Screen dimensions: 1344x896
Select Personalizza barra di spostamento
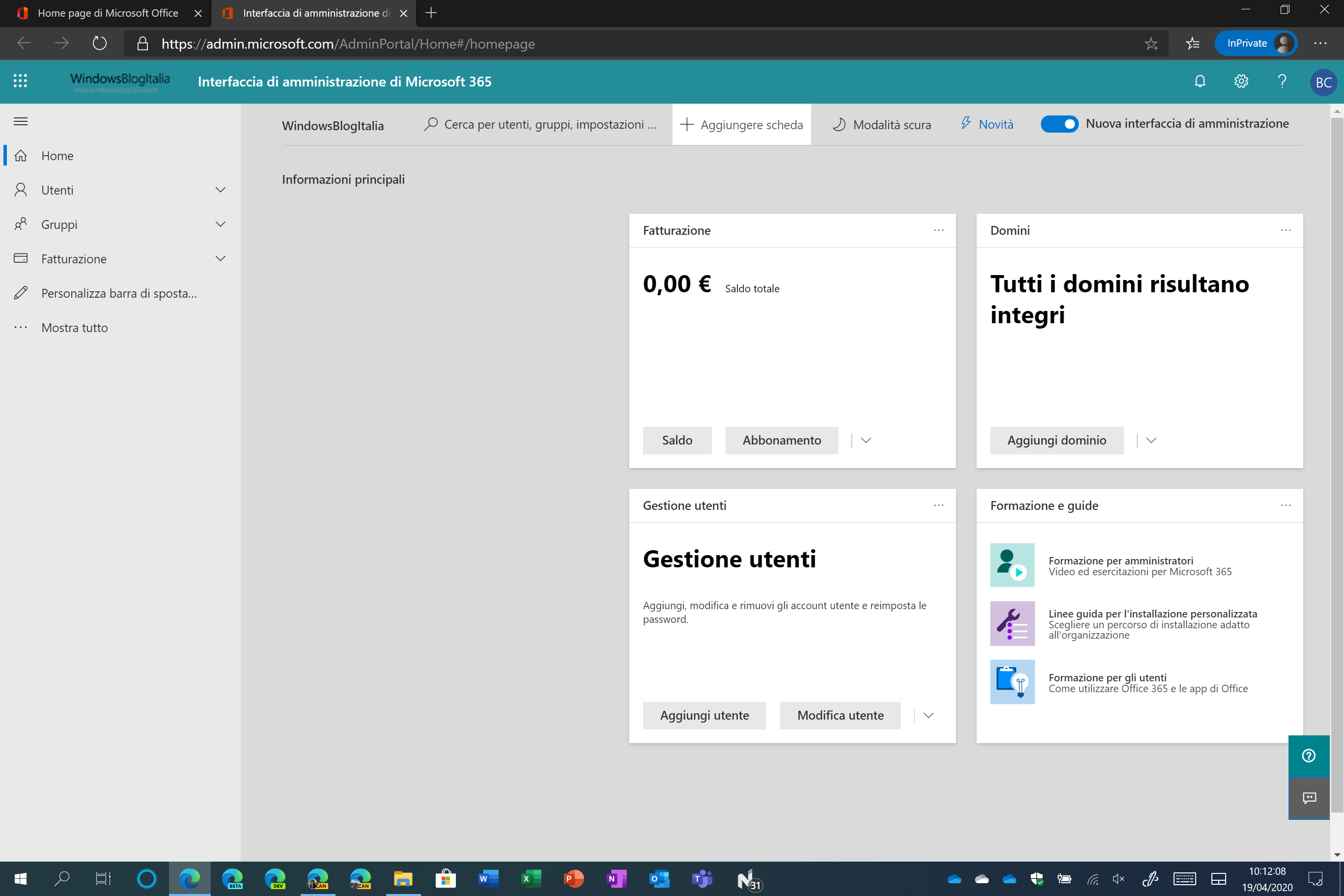point(120,293)
